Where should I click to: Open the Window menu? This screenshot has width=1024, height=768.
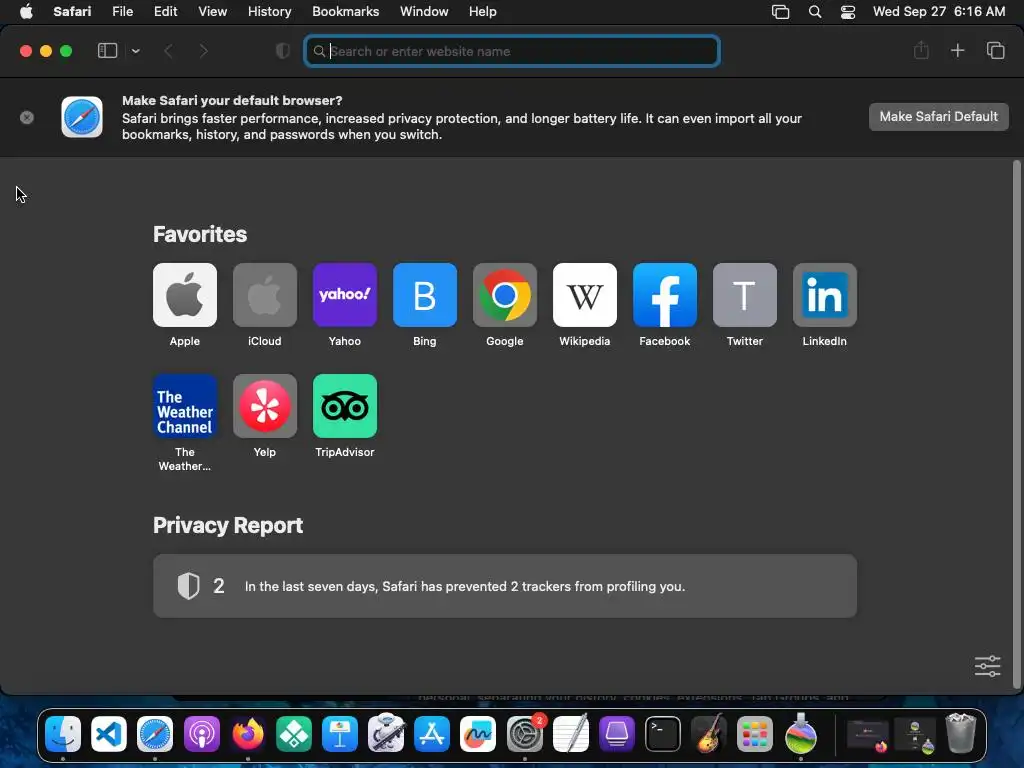424,11
